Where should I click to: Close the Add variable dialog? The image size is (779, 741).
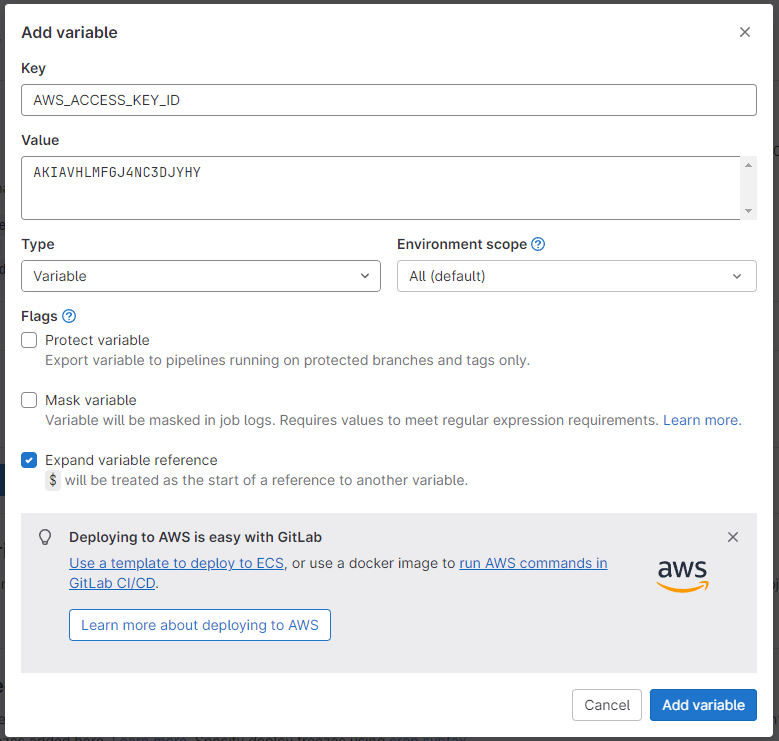point(744,32)
